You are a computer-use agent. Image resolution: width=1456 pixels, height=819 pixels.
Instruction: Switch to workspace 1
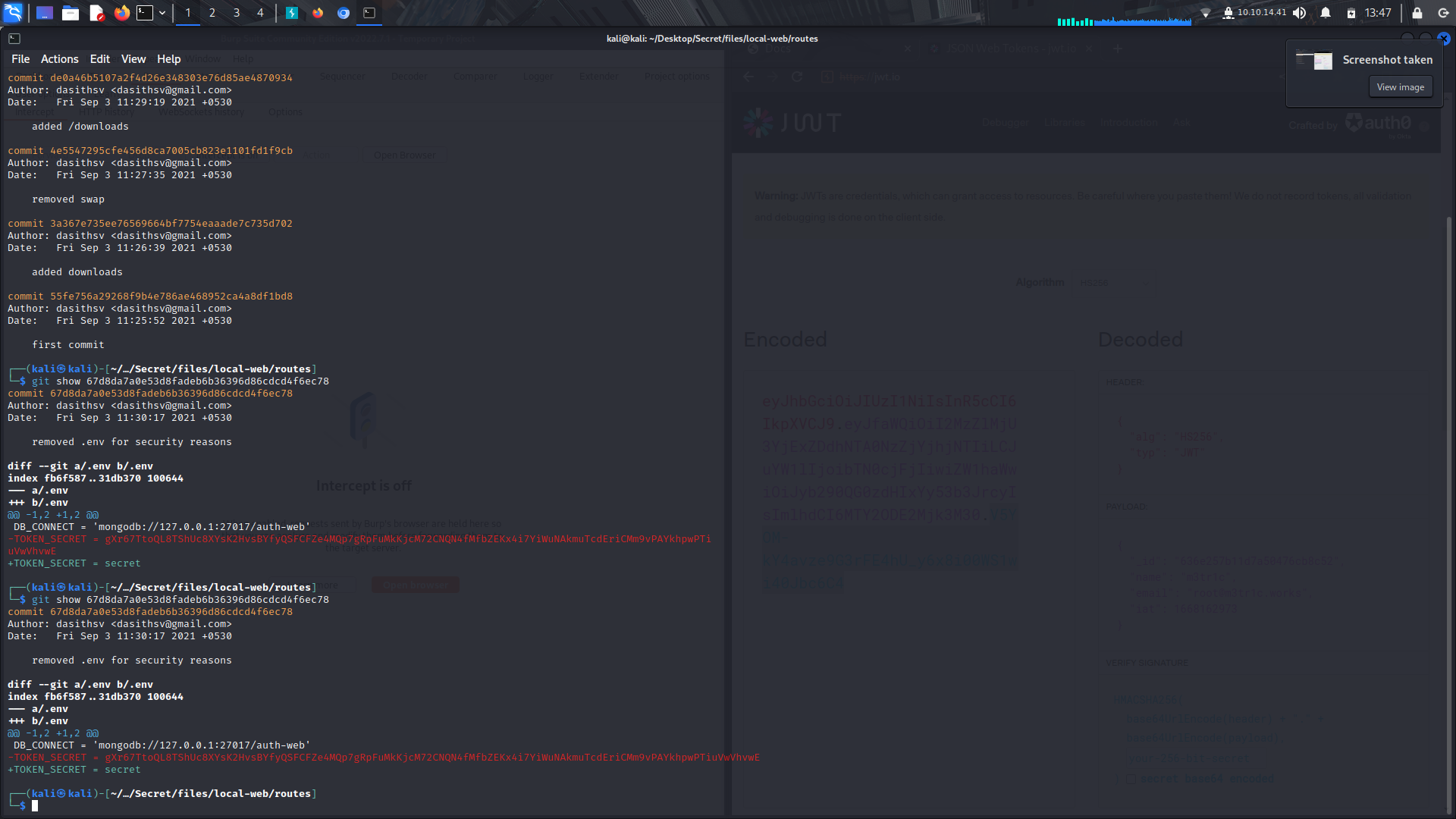pos(188,13)
